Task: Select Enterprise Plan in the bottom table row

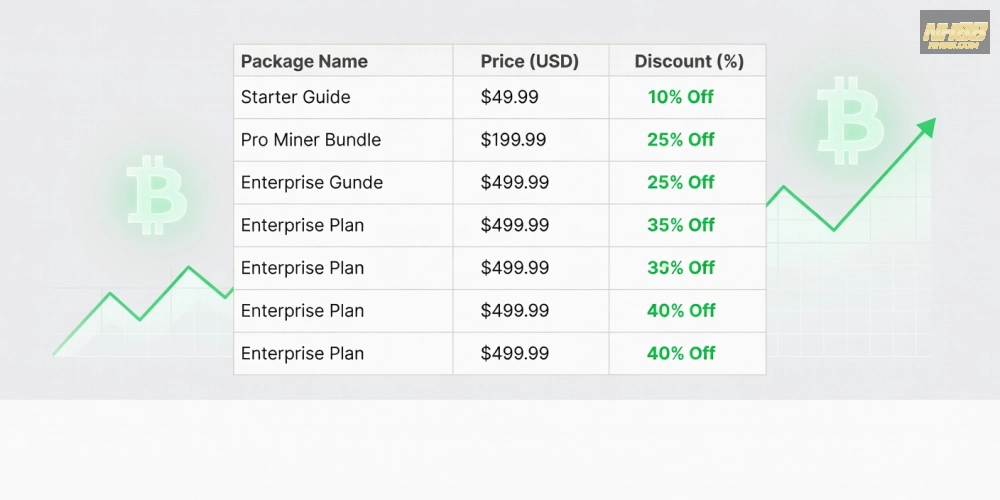Action: click(x=302, y=353)
